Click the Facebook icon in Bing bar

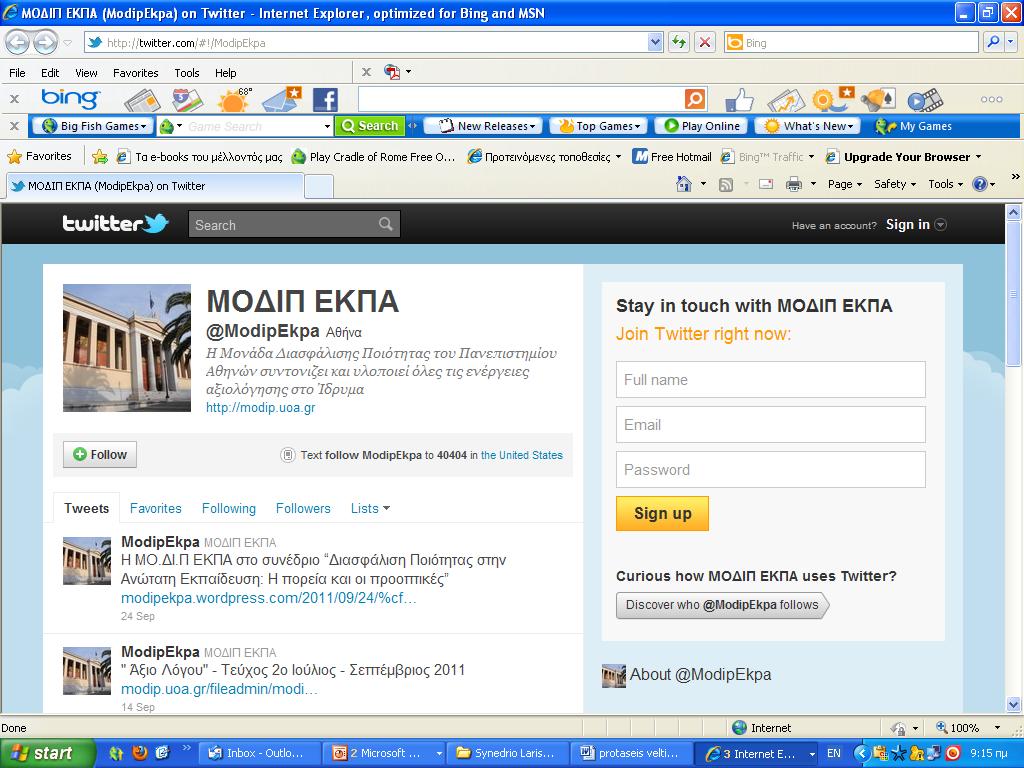click(325, 100)
